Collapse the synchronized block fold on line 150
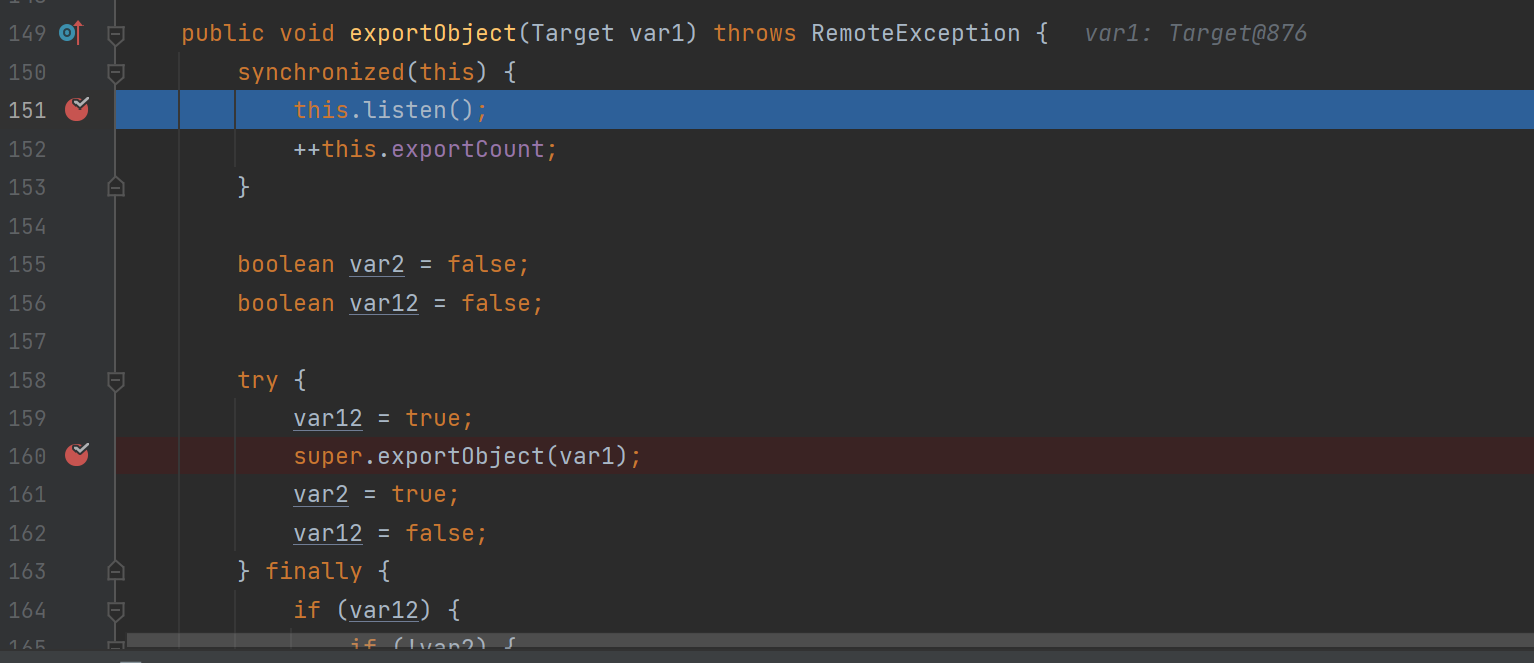The image size is (1534, 663). click(x=116, y=72)
